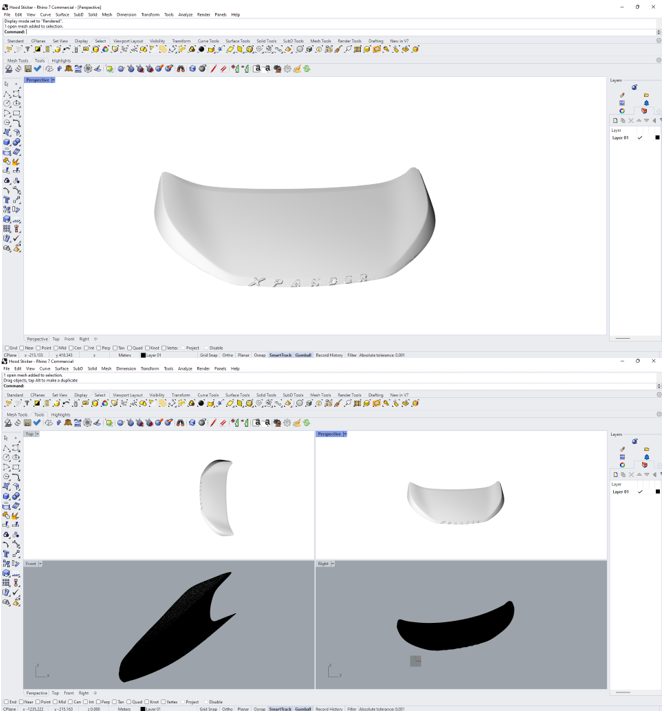Toggle Record History in upper window's status bar

click(x=329, y=355)
